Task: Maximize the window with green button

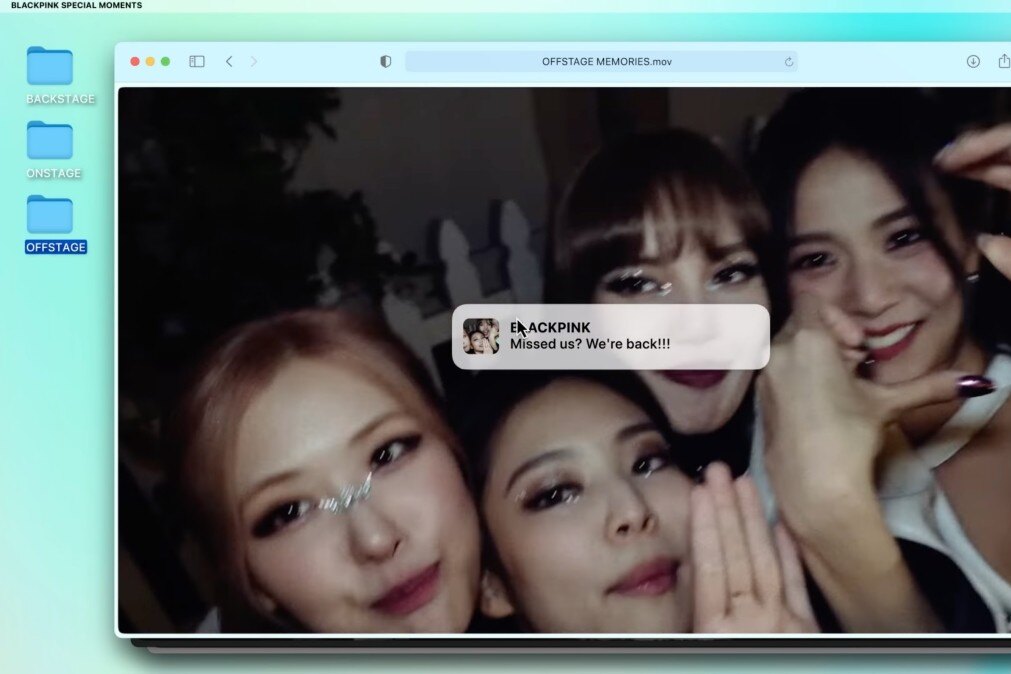Action: pyautogui.click(x=166, y=61)
